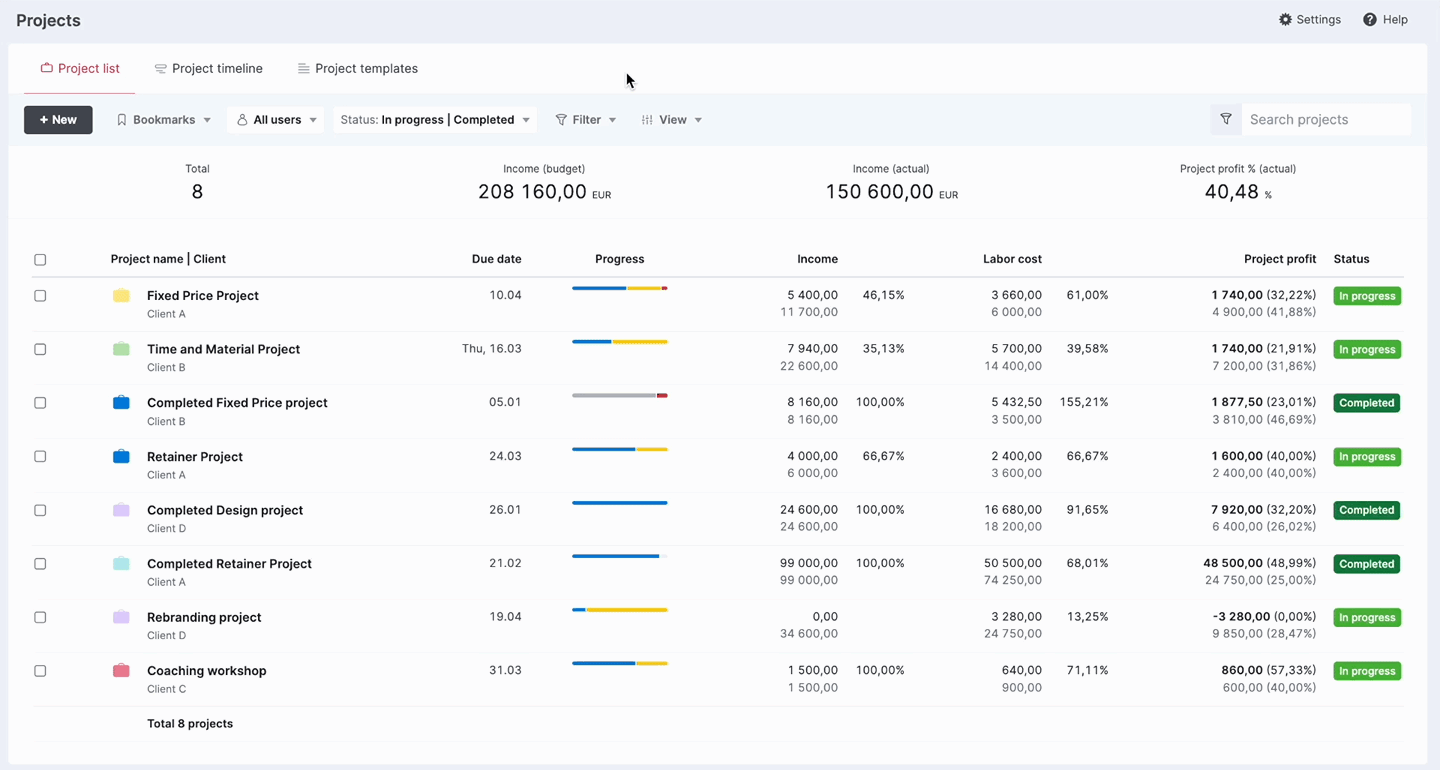Check the Completed Retainer Project checkbox
The width and height of the screenshot is (1440, 770).
click(40, 564)
